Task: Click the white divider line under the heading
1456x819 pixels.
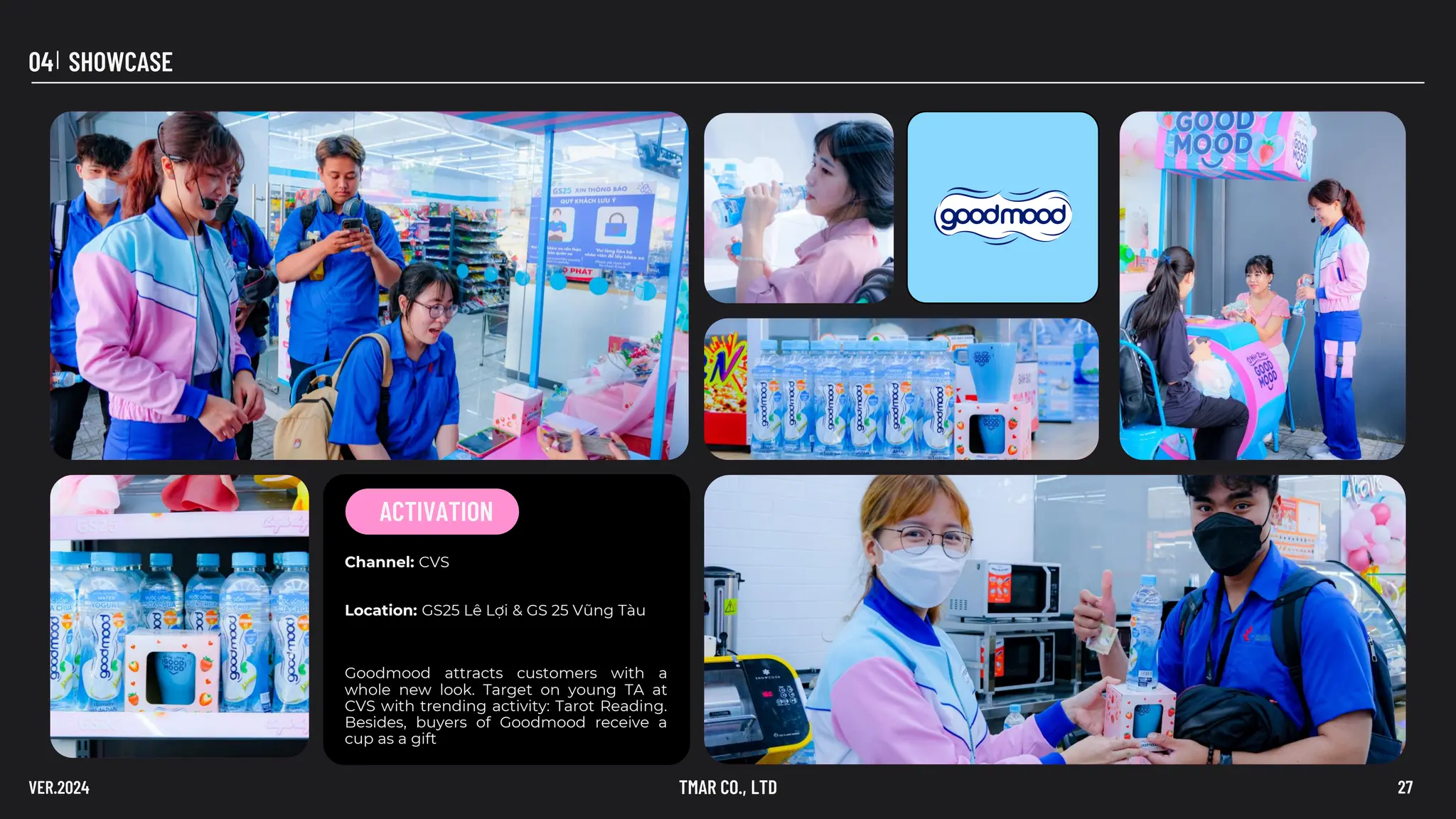Action: [x=728, y=83]
